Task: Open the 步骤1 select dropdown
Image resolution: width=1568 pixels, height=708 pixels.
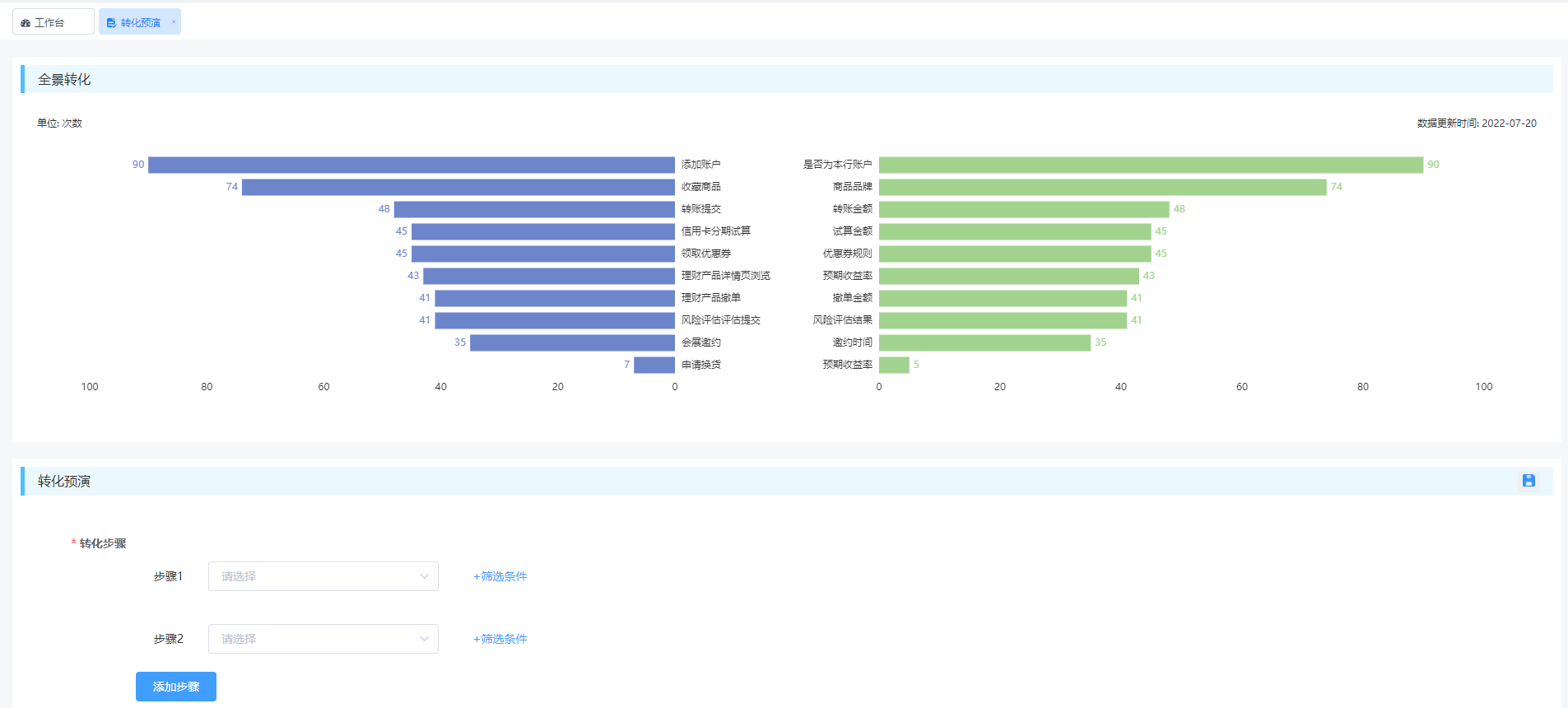Action: pyautogui.click(x=323, y=576)
